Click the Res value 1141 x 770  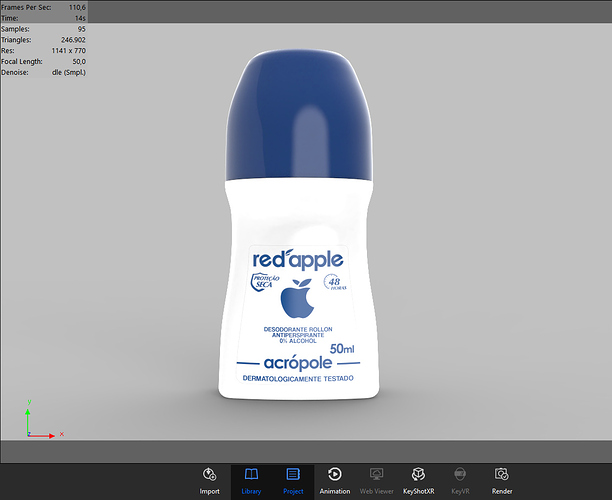point(68,51)
